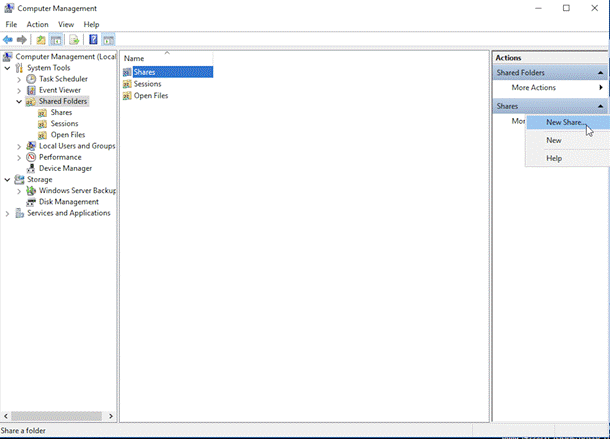Click the Windows Server Backup icon
The height and width of the screenshot is (439, 610).
coord(31,191)
